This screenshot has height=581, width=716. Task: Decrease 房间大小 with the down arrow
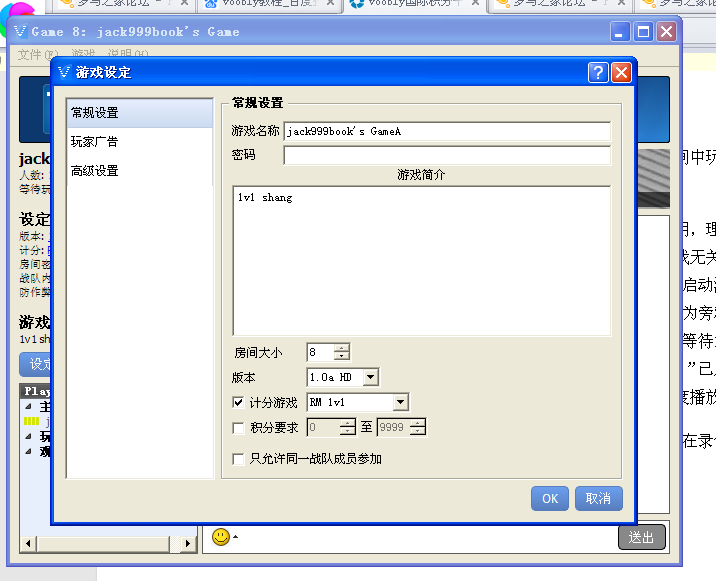pos(342,356)
